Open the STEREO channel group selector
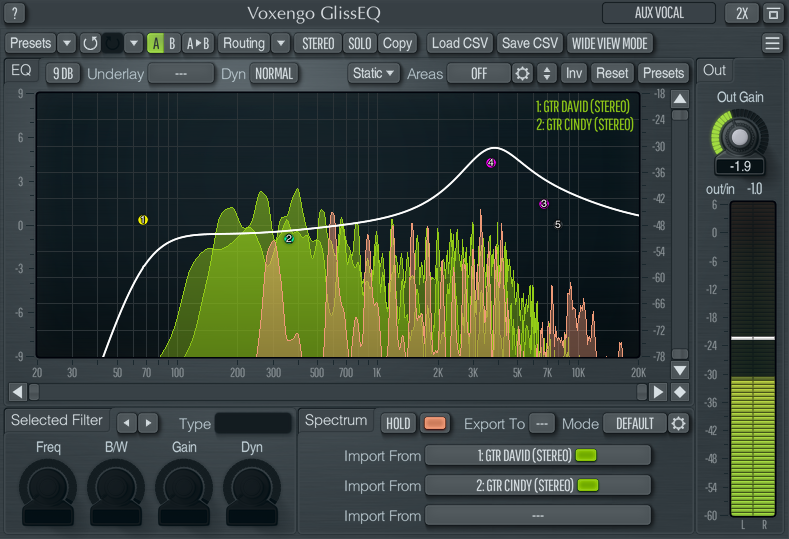Screen dimensions: 789x539 (318, 43)
